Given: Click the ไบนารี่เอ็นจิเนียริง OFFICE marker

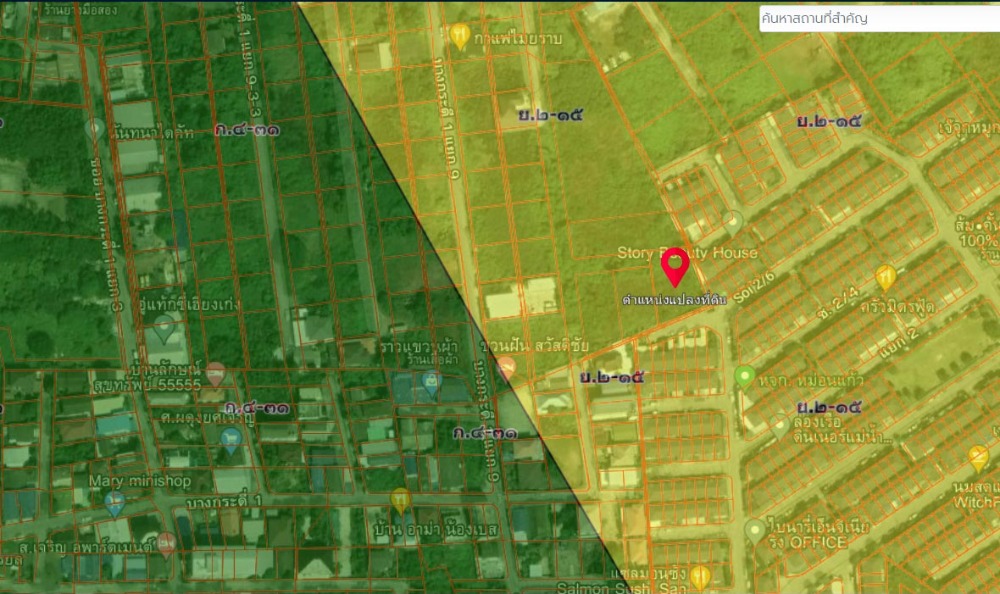Looking at the screenshot, I should pos(754,526).
